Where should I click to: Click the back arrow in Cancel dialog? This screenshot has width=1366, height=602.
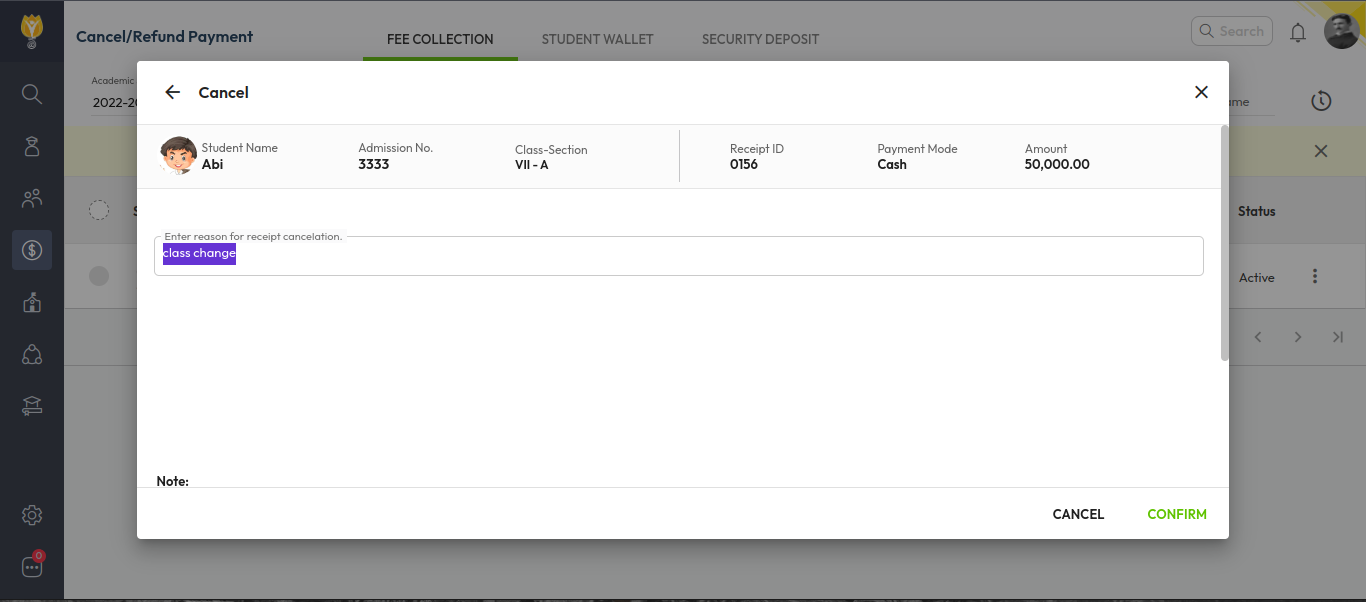173,92
